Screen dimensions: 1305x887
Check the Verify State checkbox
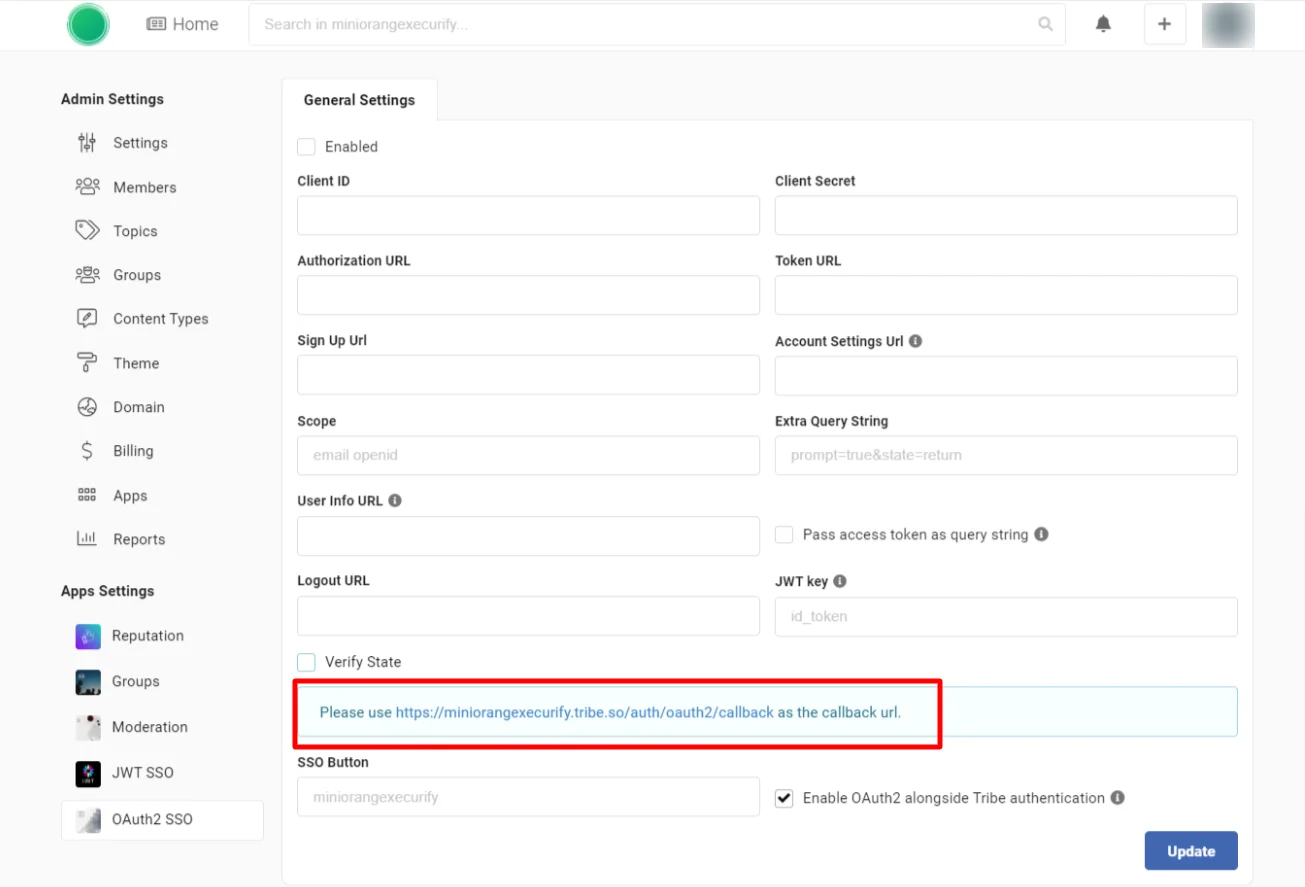[x=306, y=661]
